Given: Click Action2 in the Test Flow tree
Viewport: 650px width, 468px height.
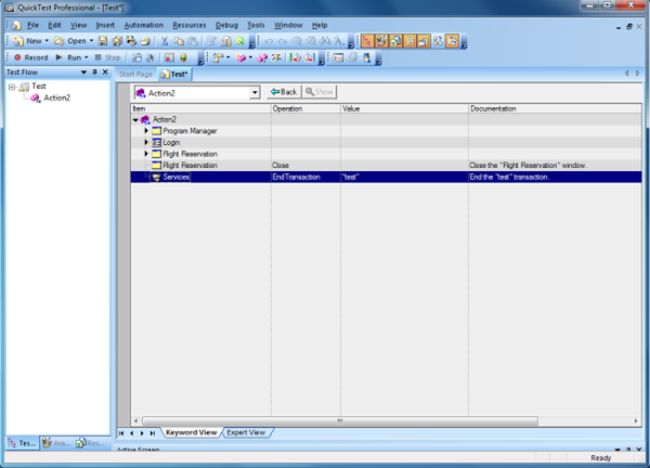Looking at the screenshot, I should (x=57, y=98).
